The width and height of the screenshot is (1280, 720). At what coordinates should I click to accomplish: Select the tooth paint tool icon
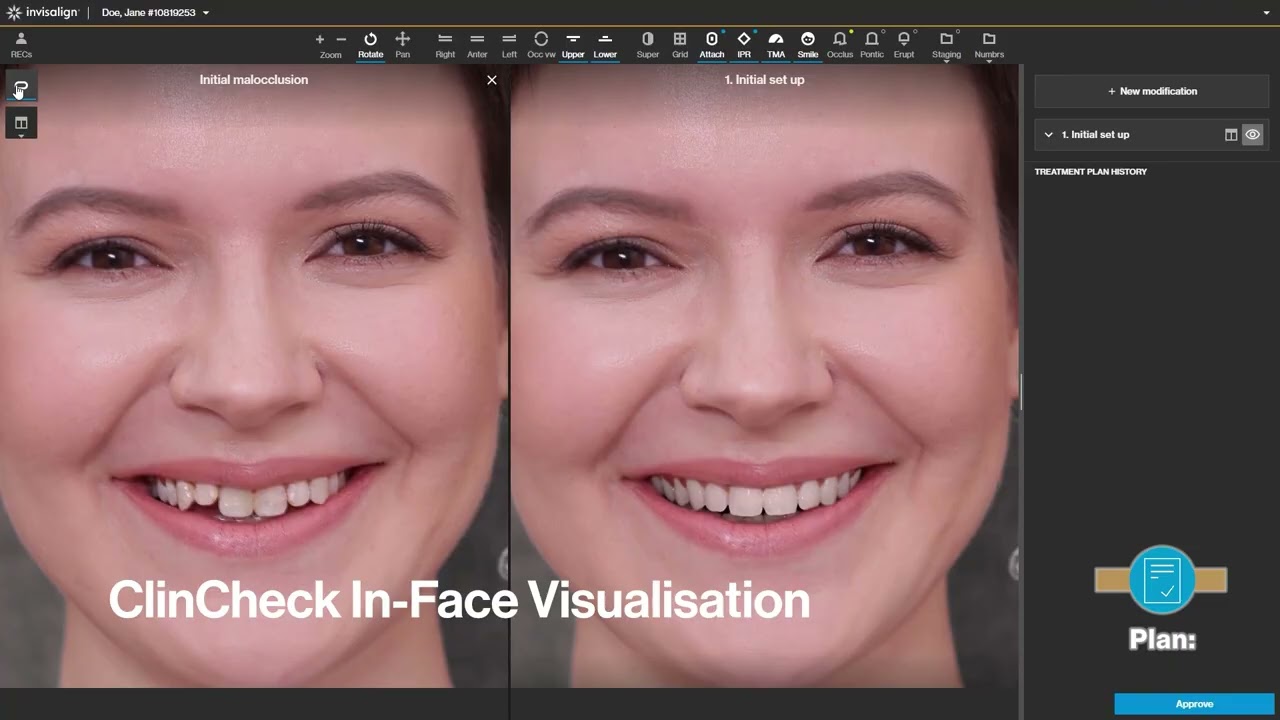click(x=21, y=88)
